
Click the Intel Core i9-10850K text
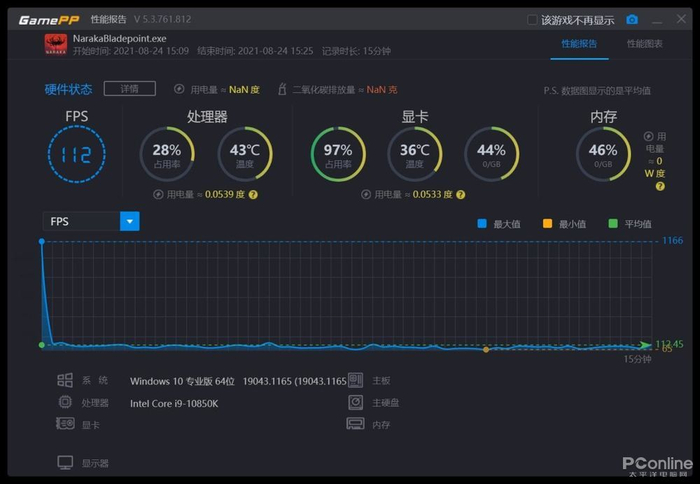(x=174, y=404)
